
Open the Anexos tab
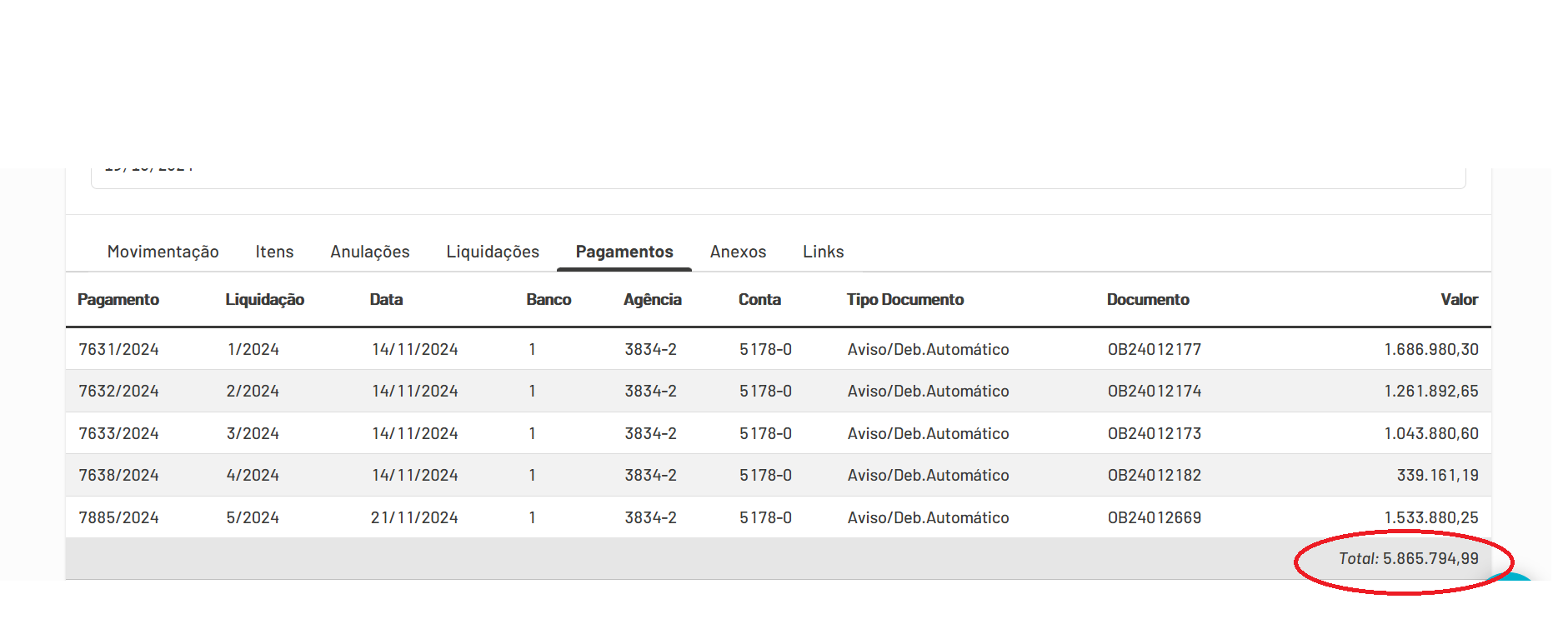(x=738, y=252)
